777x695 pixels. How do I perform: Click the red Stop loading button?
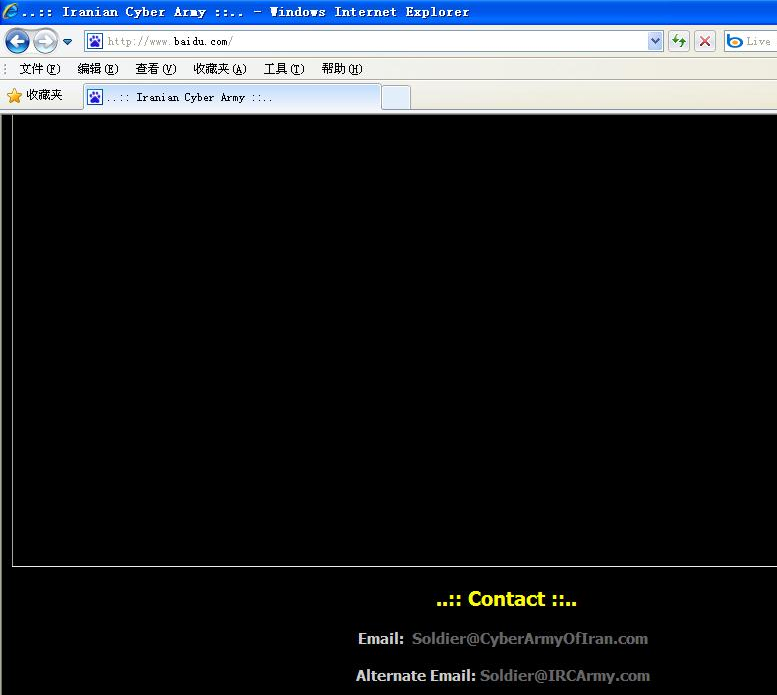705,41
